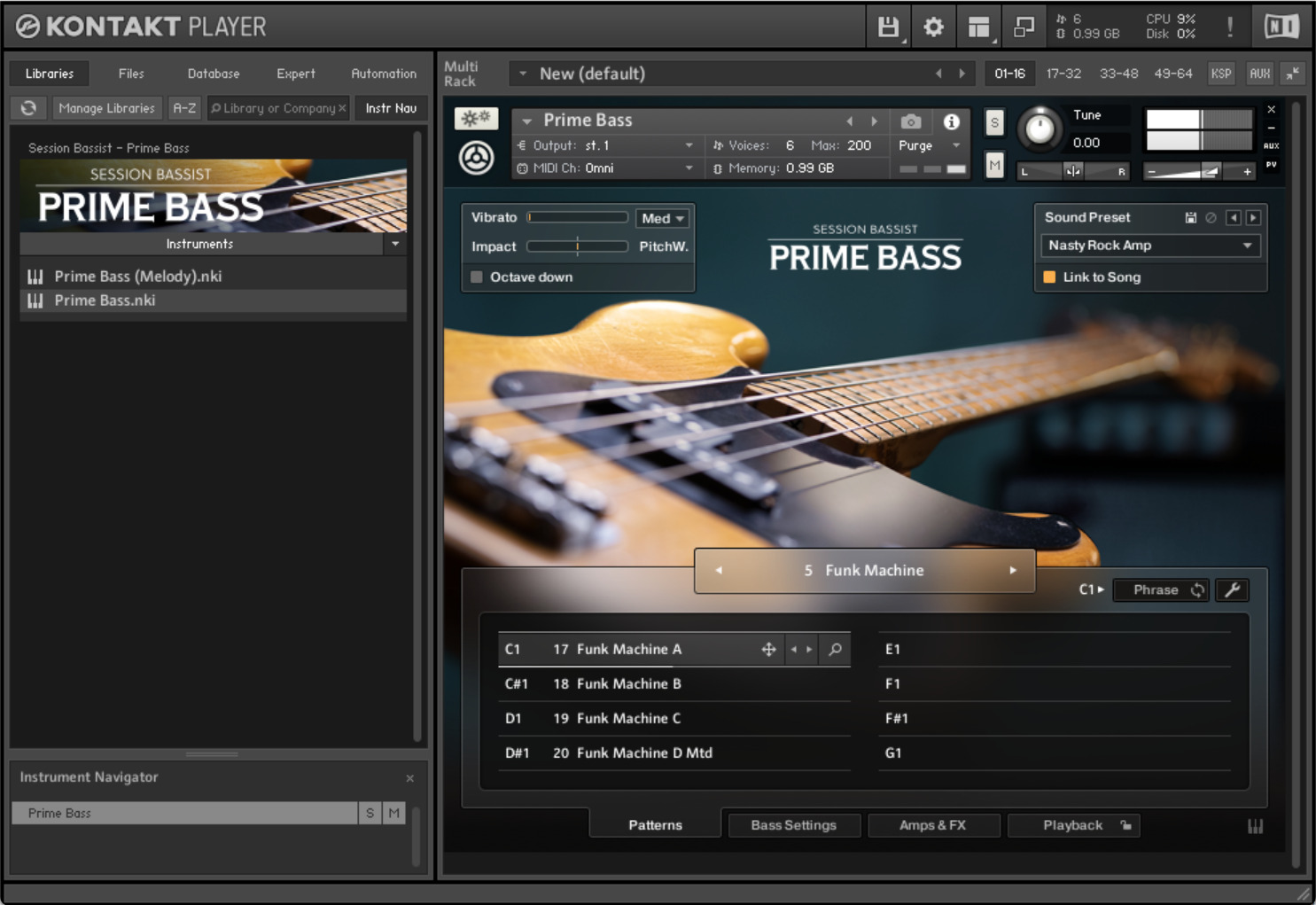The image size is (1316, 905).
Task: Open instrument snapshot camera view
Action: tap(911, 121)
